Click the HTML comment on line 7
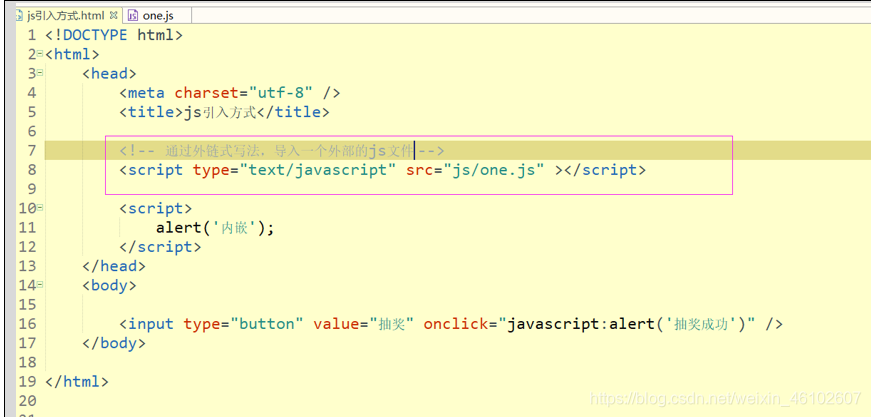The image size is (871, 417). click(x=282, y=150)
